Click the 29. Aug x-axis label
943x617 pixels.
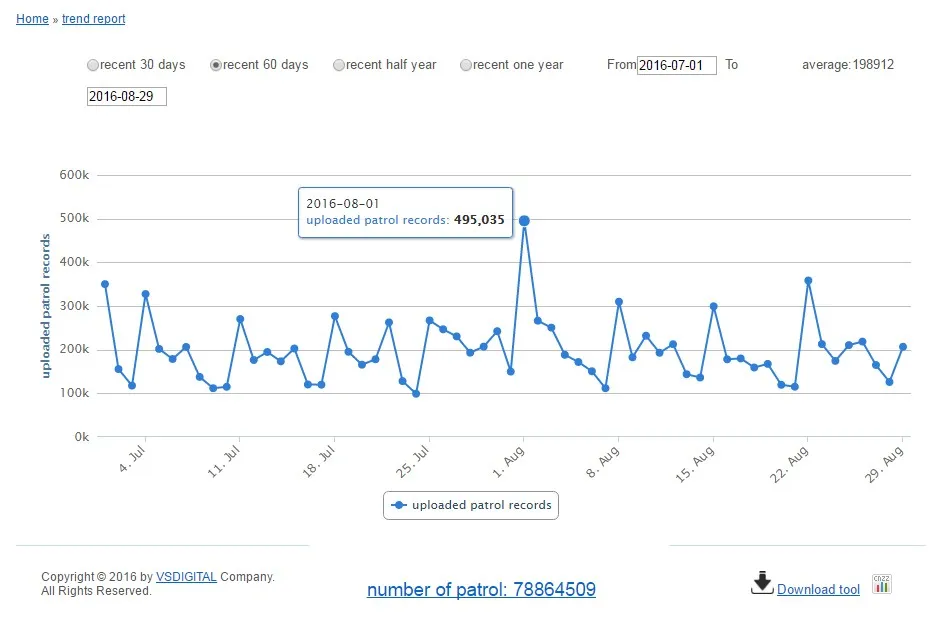pos(885,465)
